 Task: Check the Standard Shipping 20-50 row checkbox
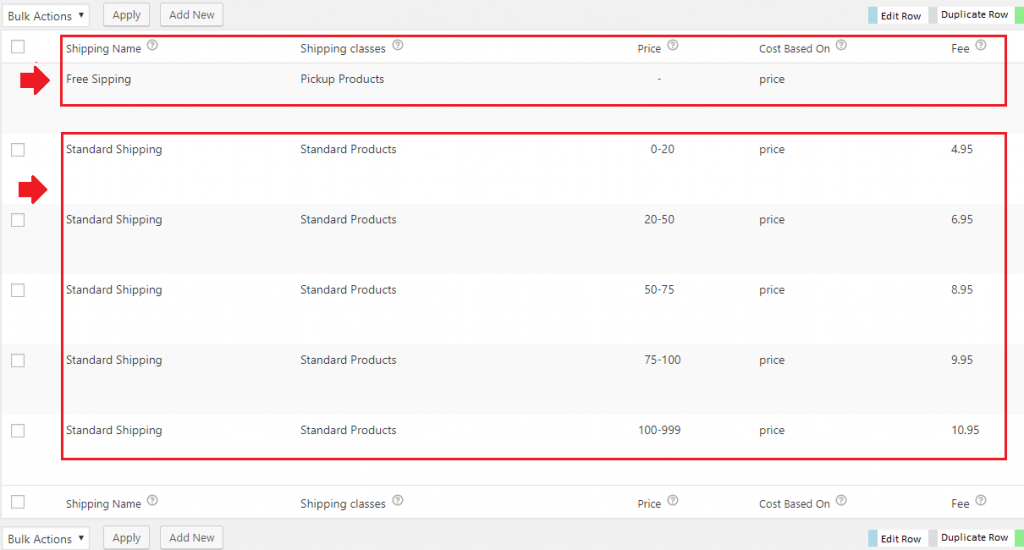point(18,220)
